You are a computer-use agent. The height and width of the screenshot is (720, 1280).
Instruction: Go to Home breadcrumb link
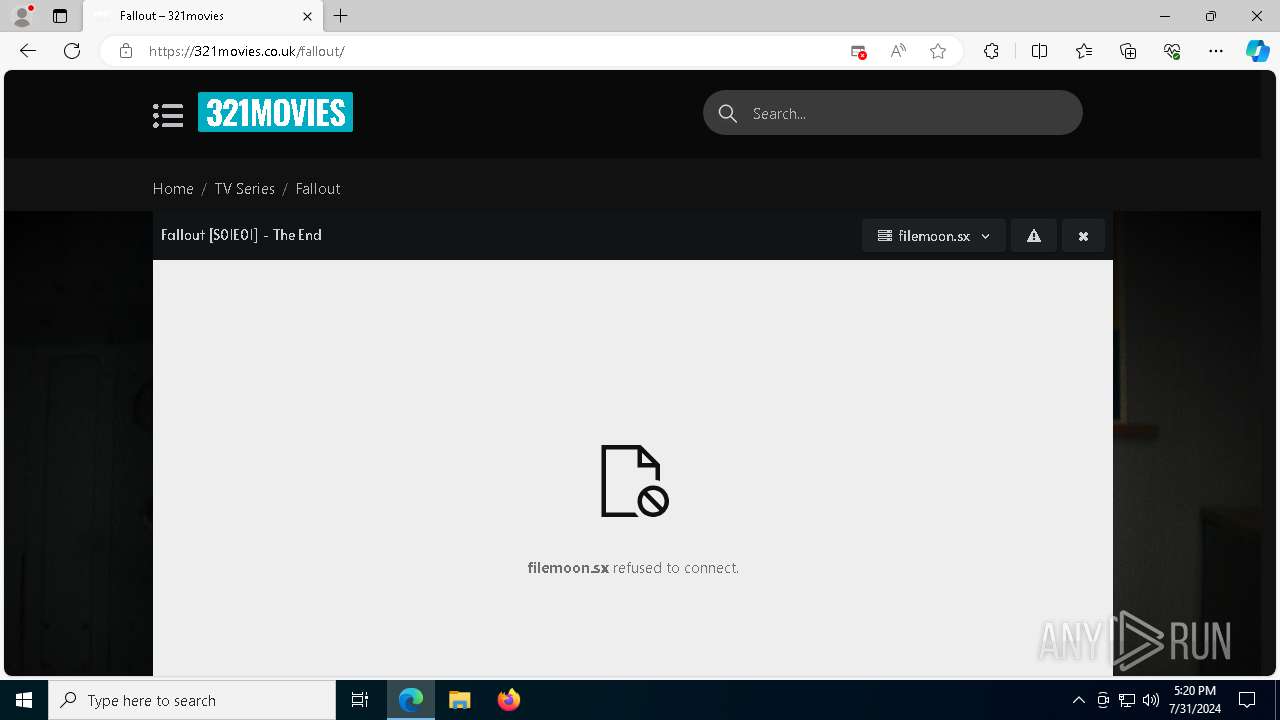click(173, 188)
